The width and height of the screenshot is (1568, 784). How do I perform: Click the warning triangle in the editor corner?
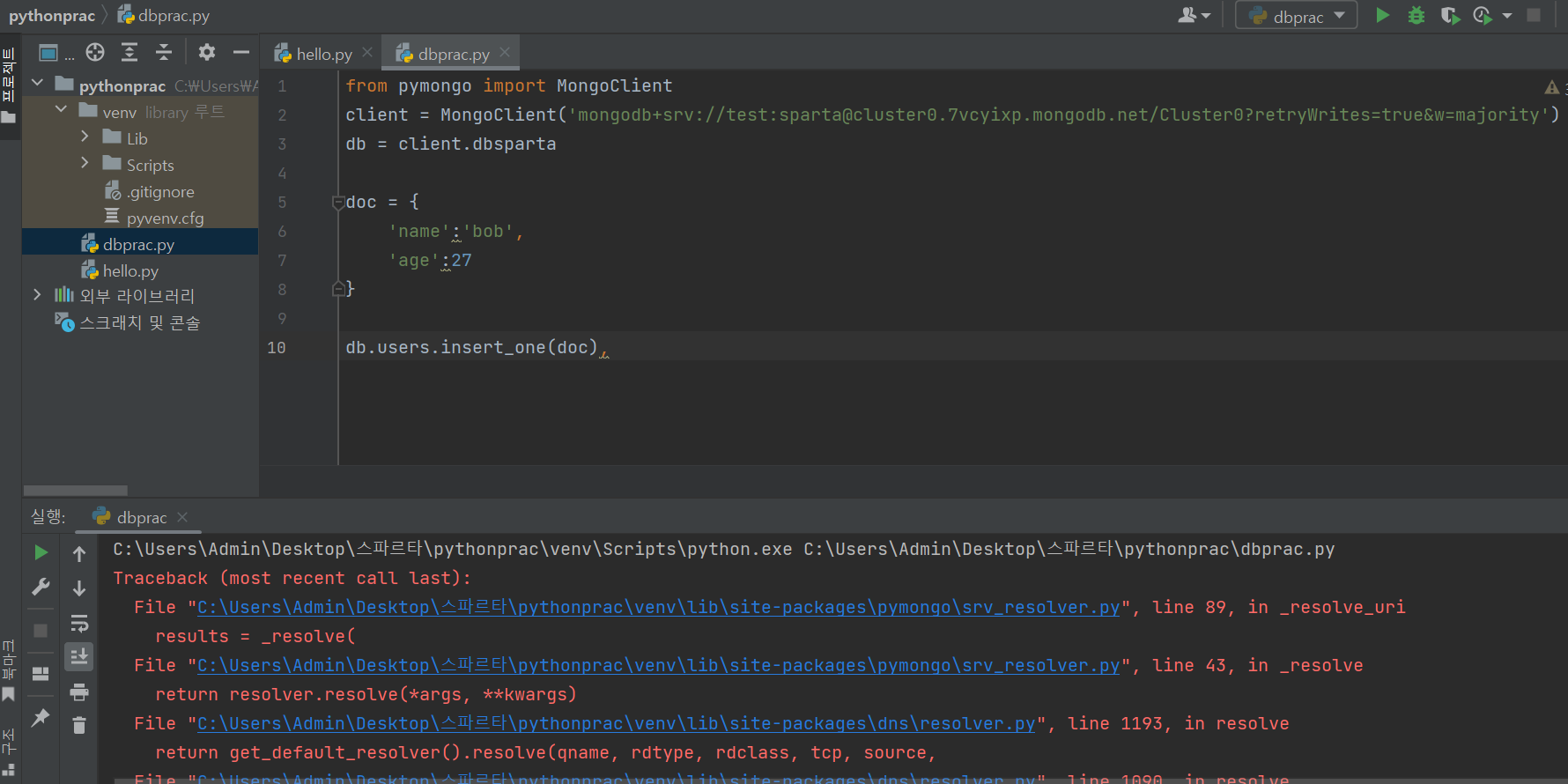pyautogui.click(x=1552, y=86)
